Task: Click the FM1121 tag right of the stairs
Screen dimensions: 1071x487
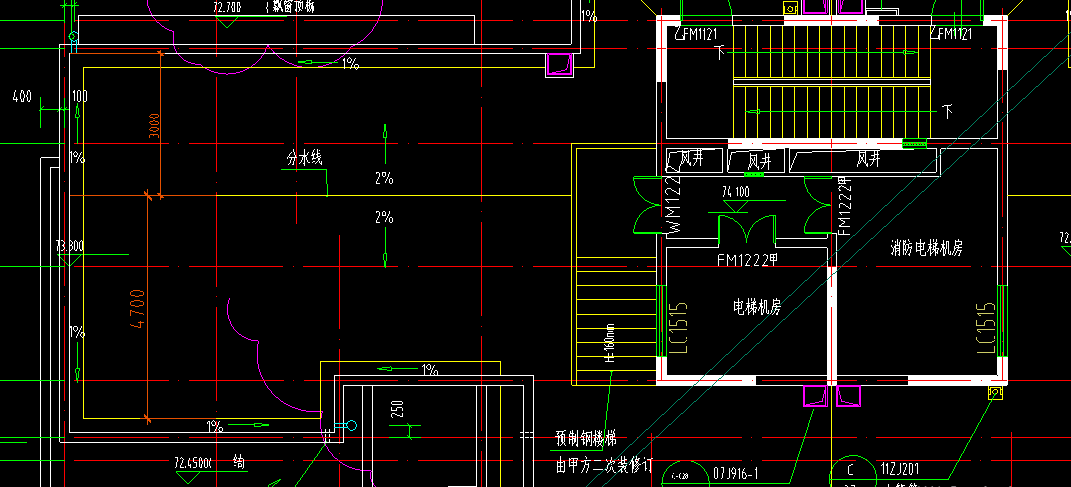Action: point(951,33)
